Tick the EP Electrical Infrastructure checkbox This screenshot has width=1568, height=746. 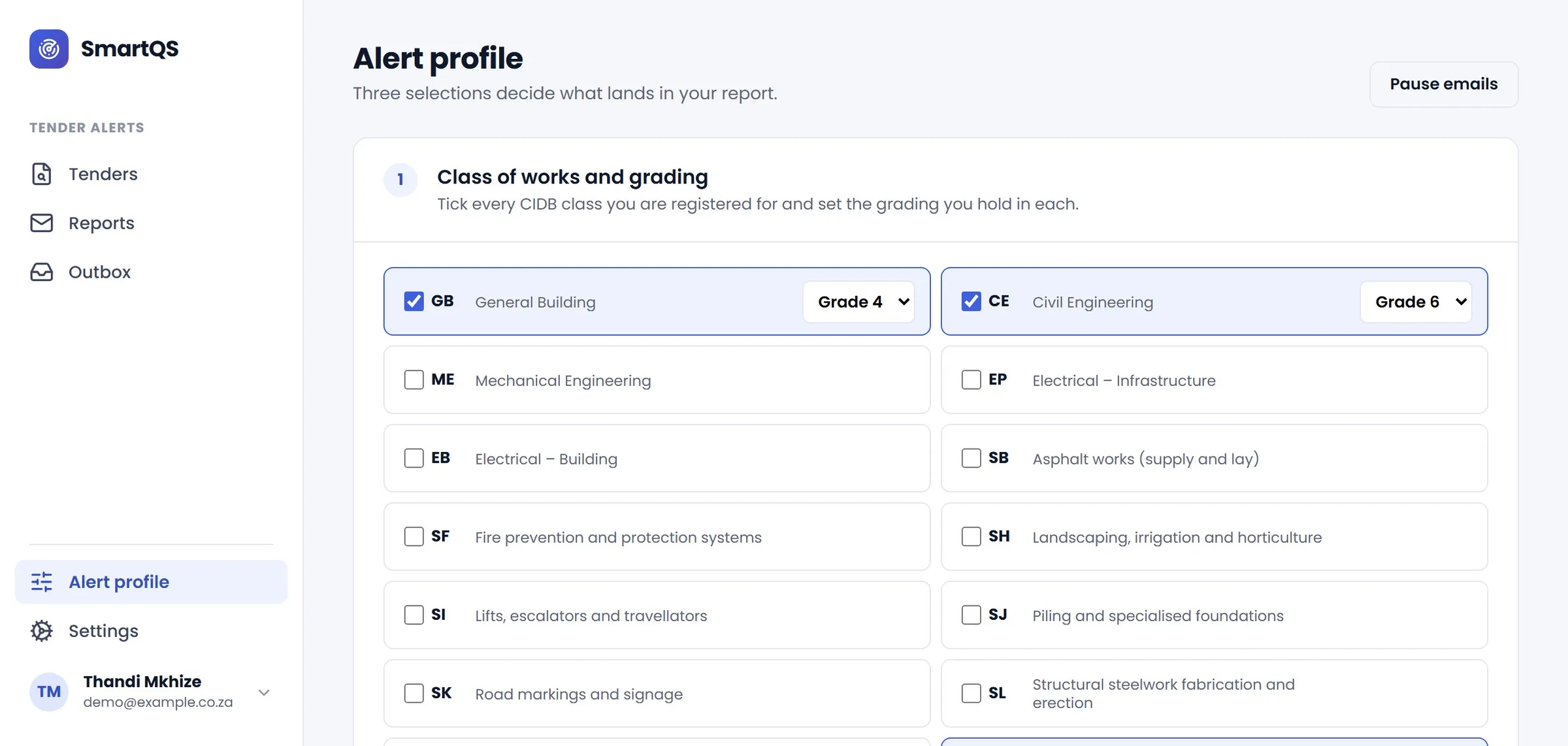point(971,380)
